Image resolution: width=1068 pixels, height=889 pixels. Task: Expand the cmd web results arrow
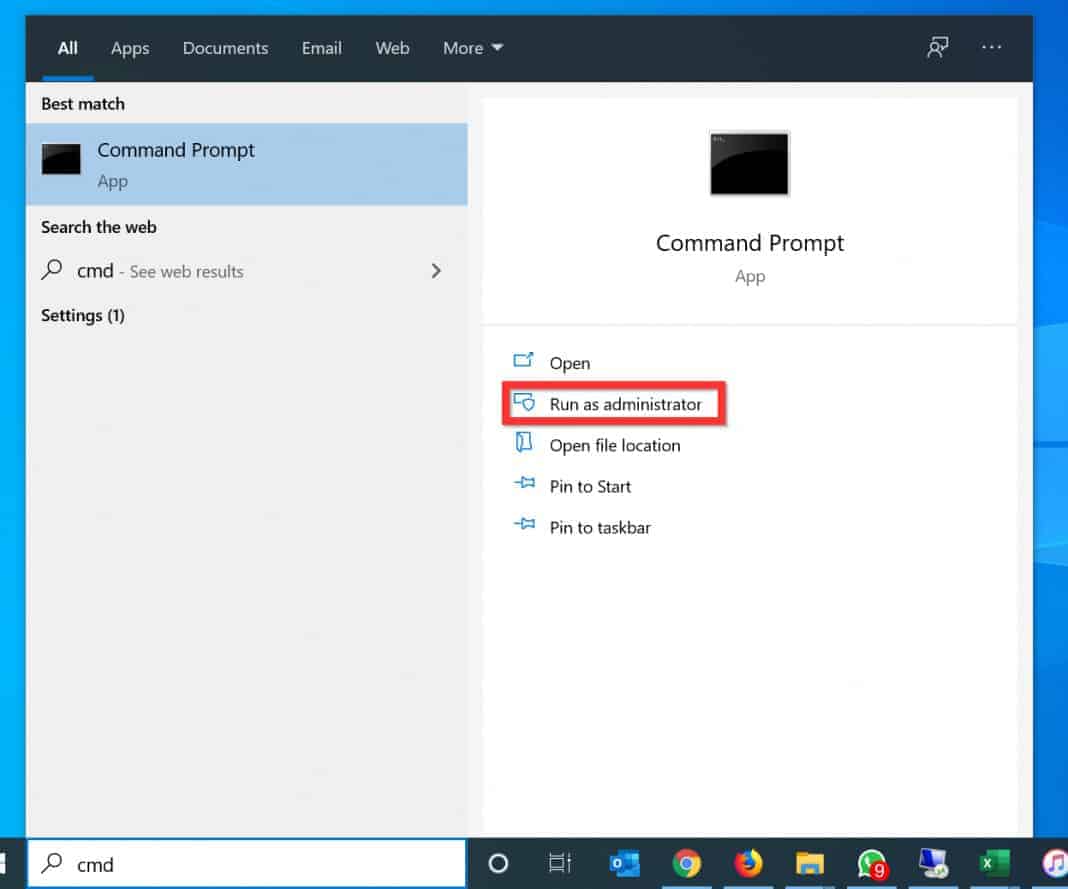tap(435, 271)
